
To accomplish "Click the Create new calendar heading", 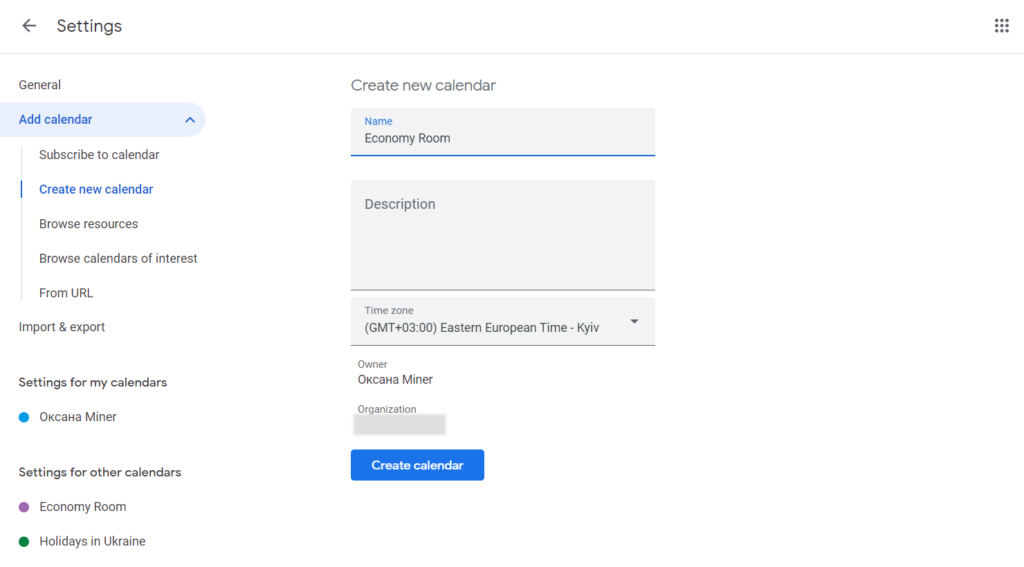I will tap(423, 86).
